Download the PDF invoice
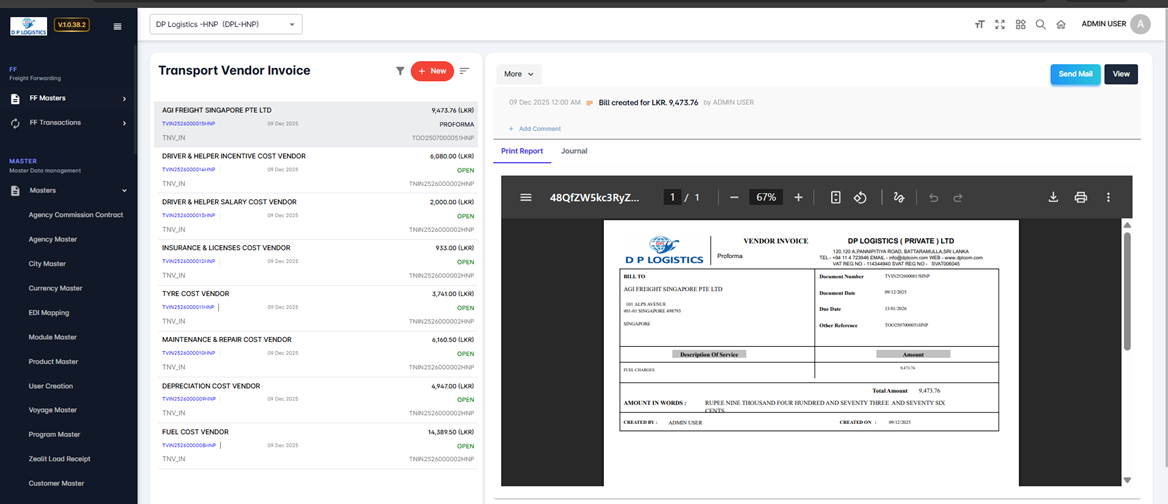Screen dimensions: 1168x504 1053,198
